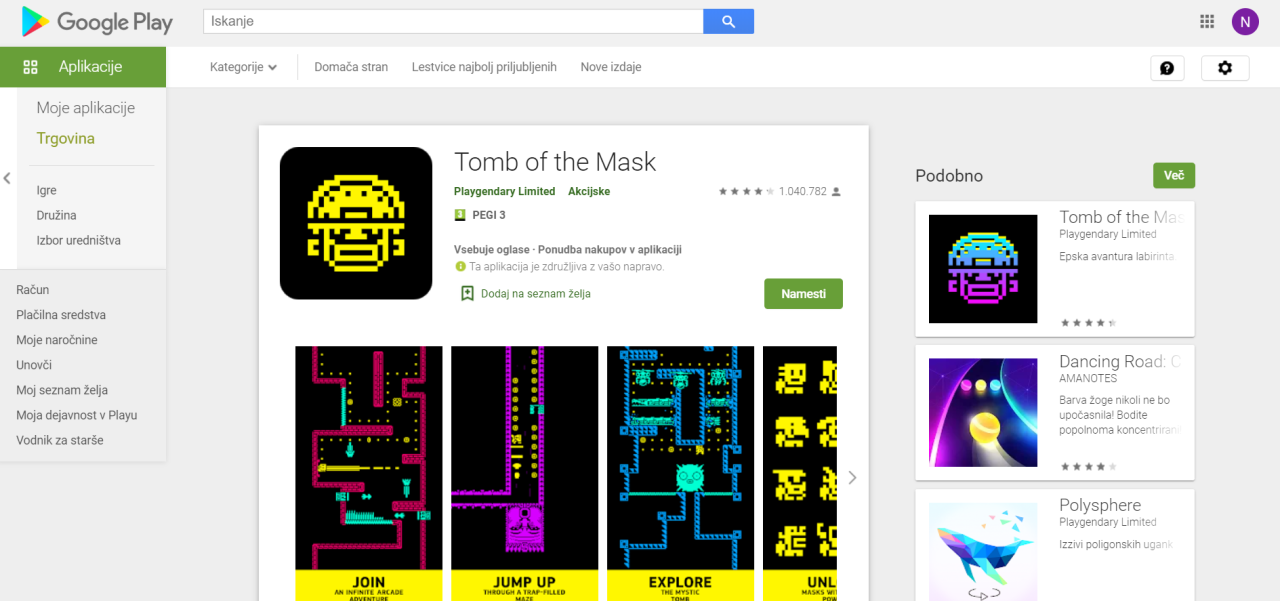The height and width of the screenshot is (601, 1280).
Task: Open Lestvice najbolj priljubljenih tab
Action: tap(484, 67)
